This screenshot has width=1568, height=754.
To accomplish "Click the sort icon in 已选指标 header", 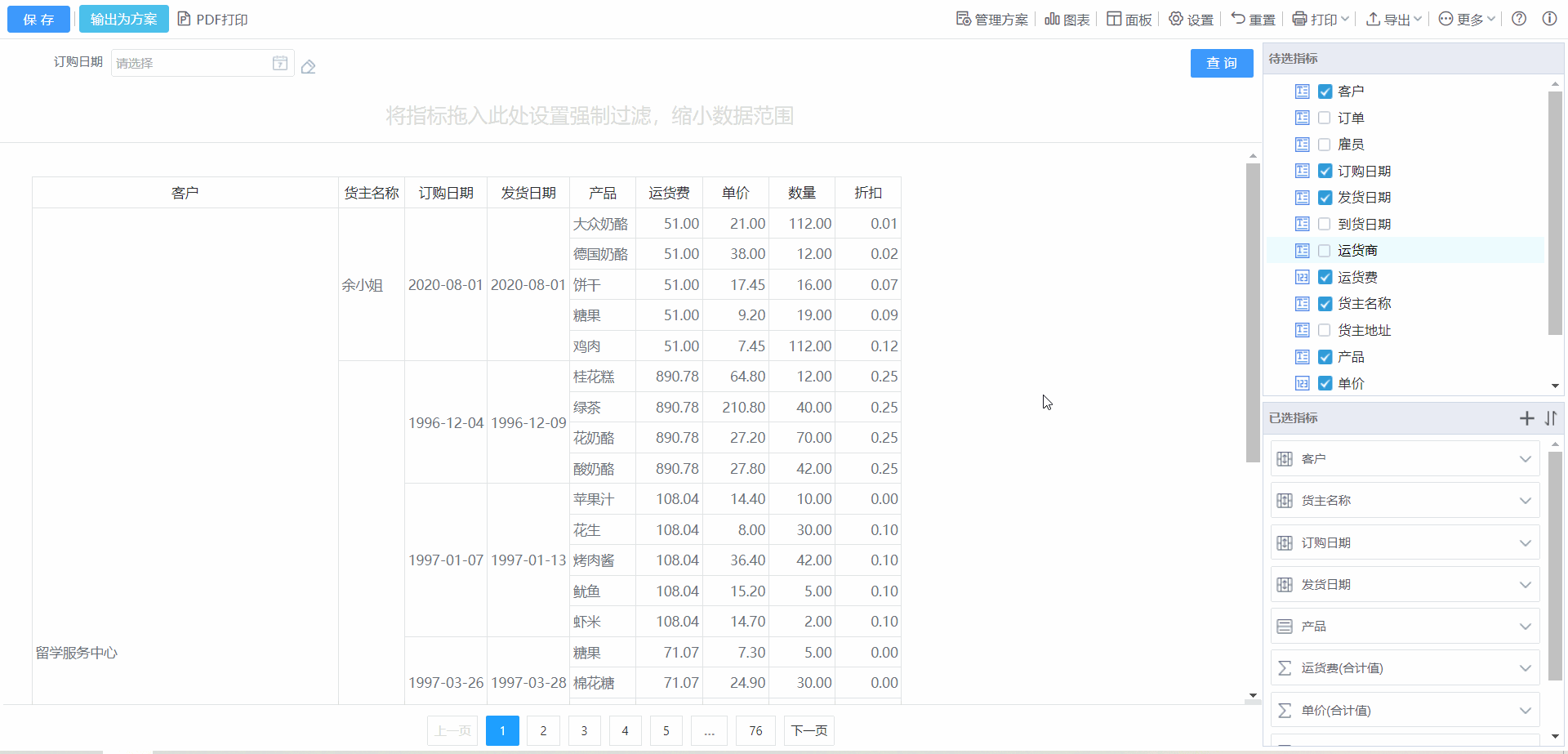I will pos(1551,418).
